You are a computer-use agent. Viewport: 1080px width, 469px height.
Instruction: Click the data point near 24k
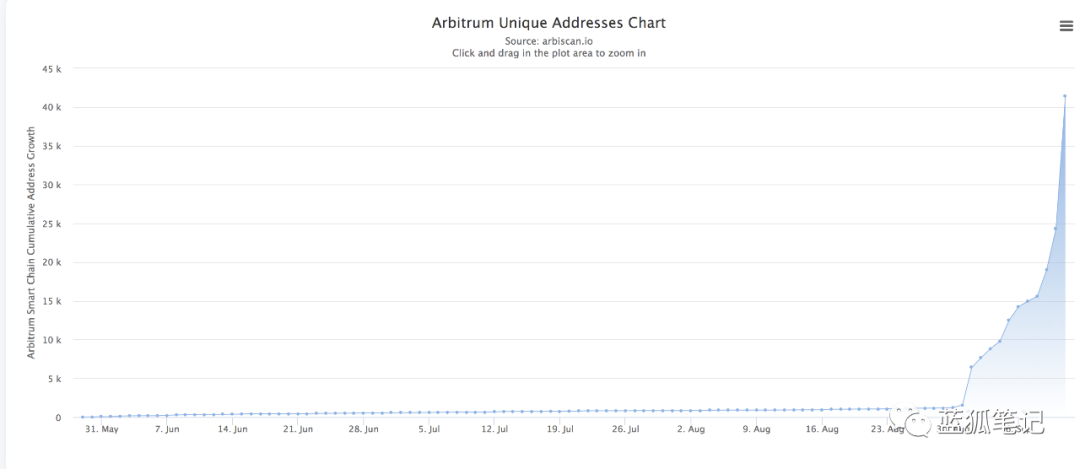point(1055,228)
